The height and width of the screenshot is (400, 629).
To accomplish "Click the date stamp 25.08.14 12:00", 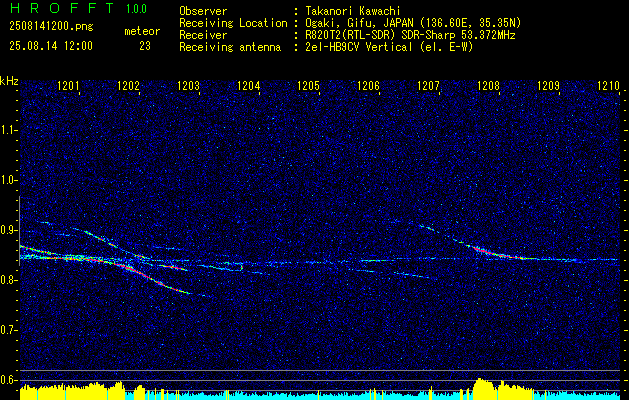I will (x=51, y=45).
